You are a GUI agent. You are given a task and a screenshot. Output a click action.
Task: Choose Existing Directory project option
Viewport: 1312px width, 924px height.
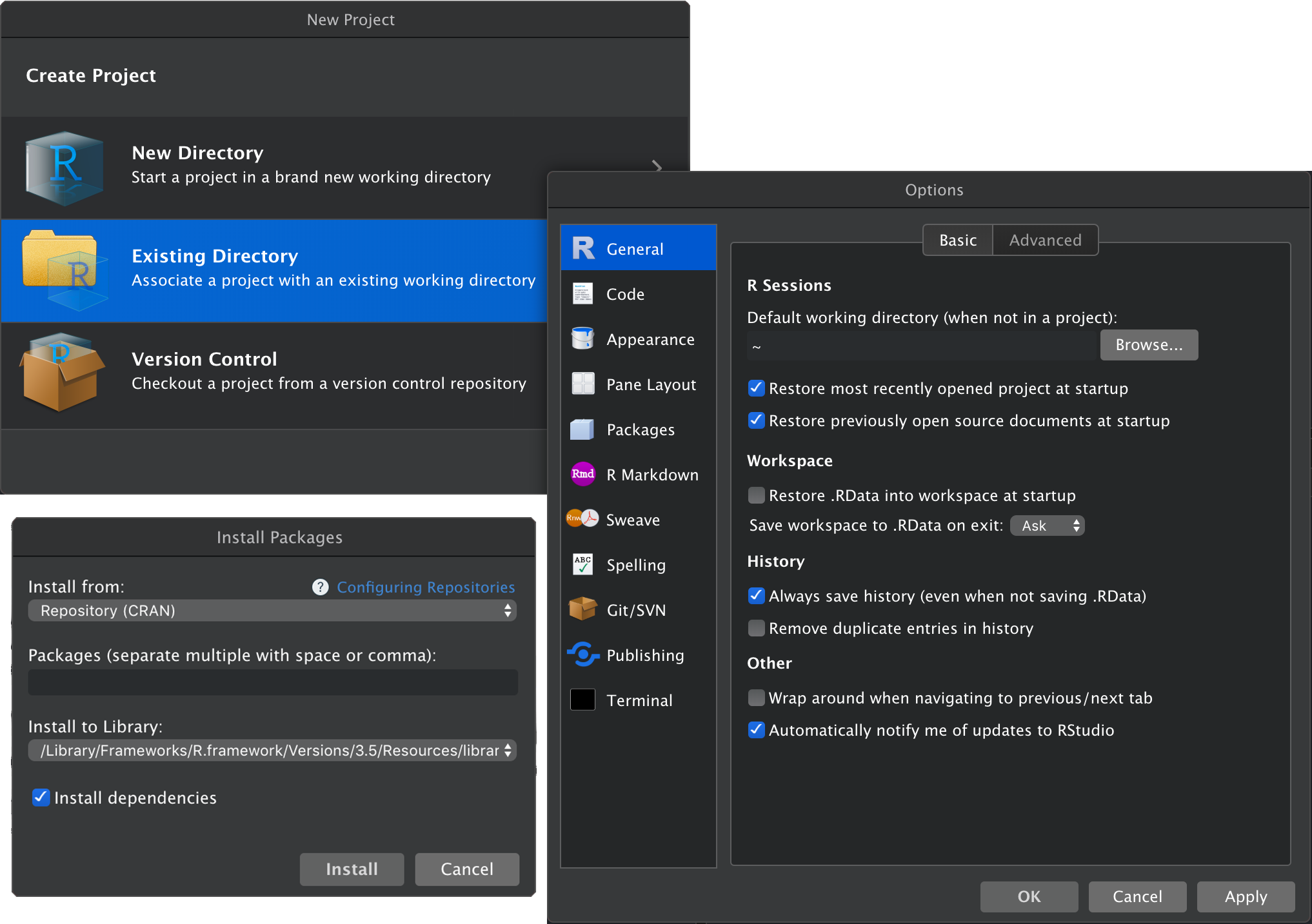[274, 271]
